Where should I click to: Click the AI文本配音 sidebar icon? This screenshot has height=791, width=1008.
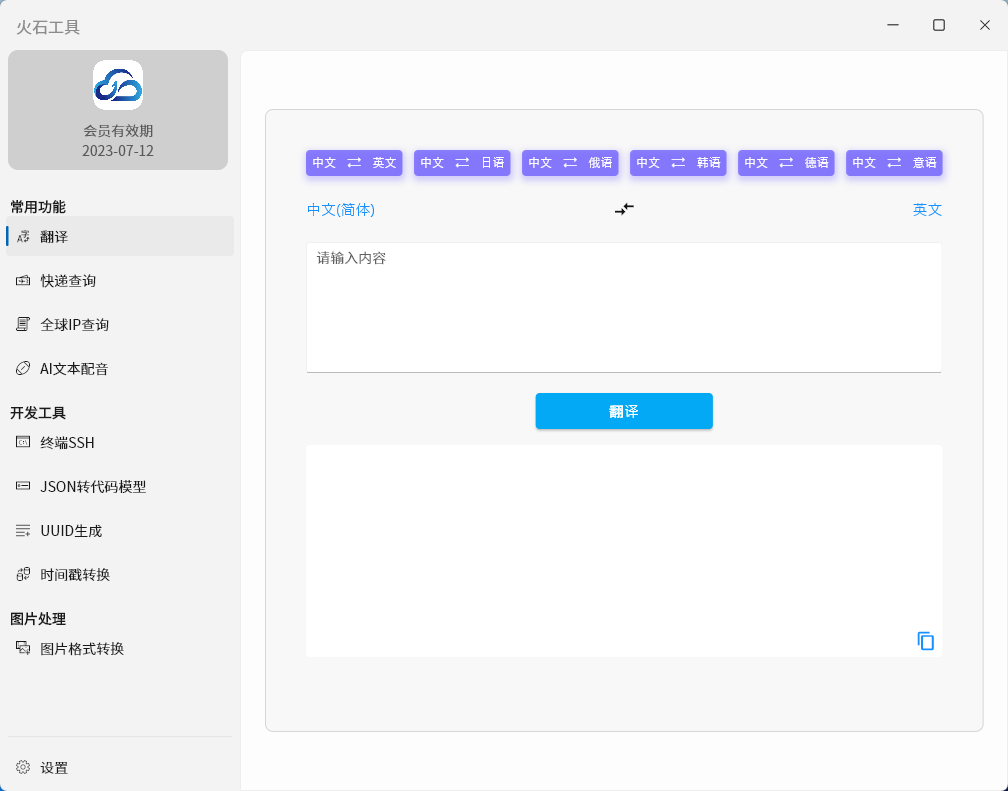pyautogui.click(x=23, y=368)
